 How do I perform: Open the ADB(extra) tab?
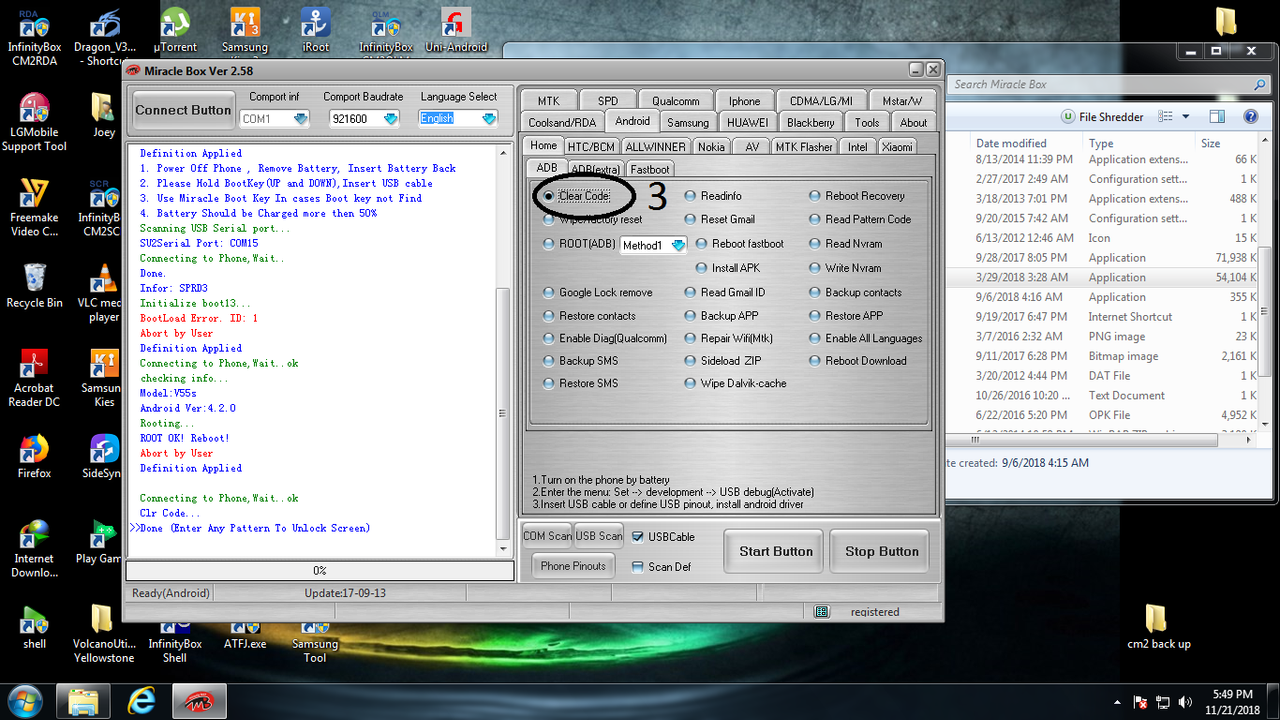point(595,170)
